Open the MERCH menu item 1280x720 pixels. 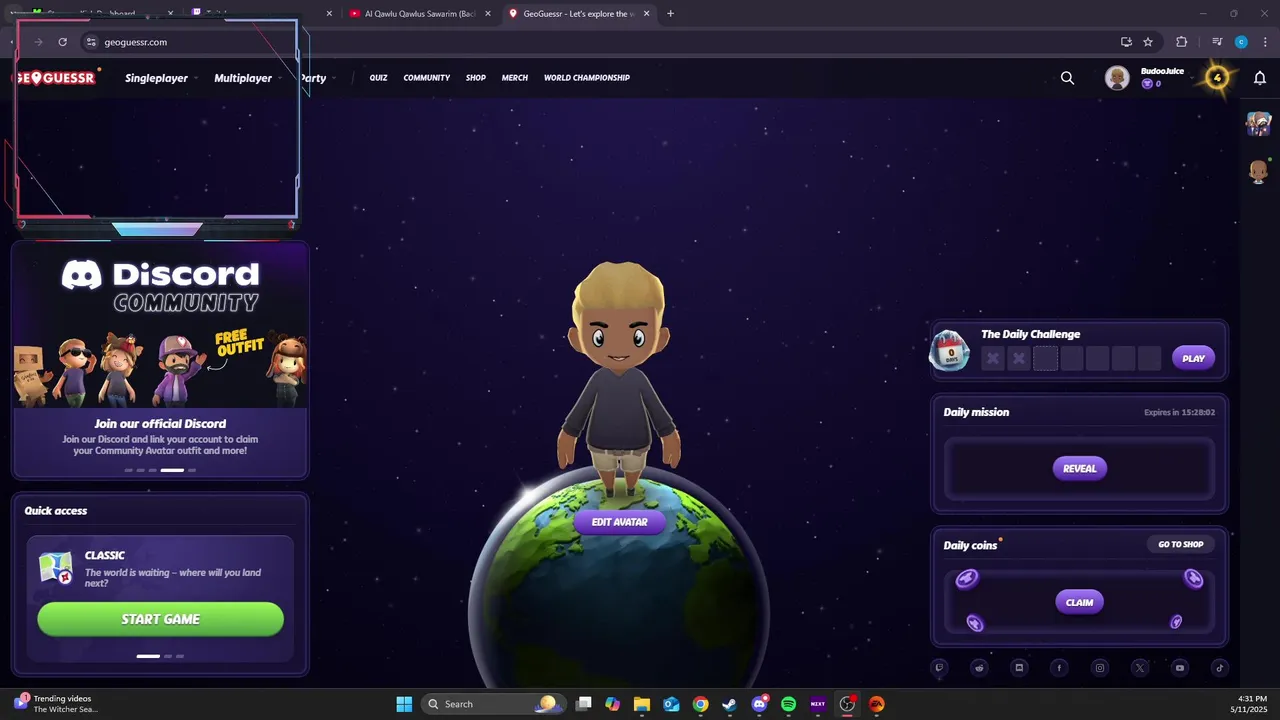(515, 78)
